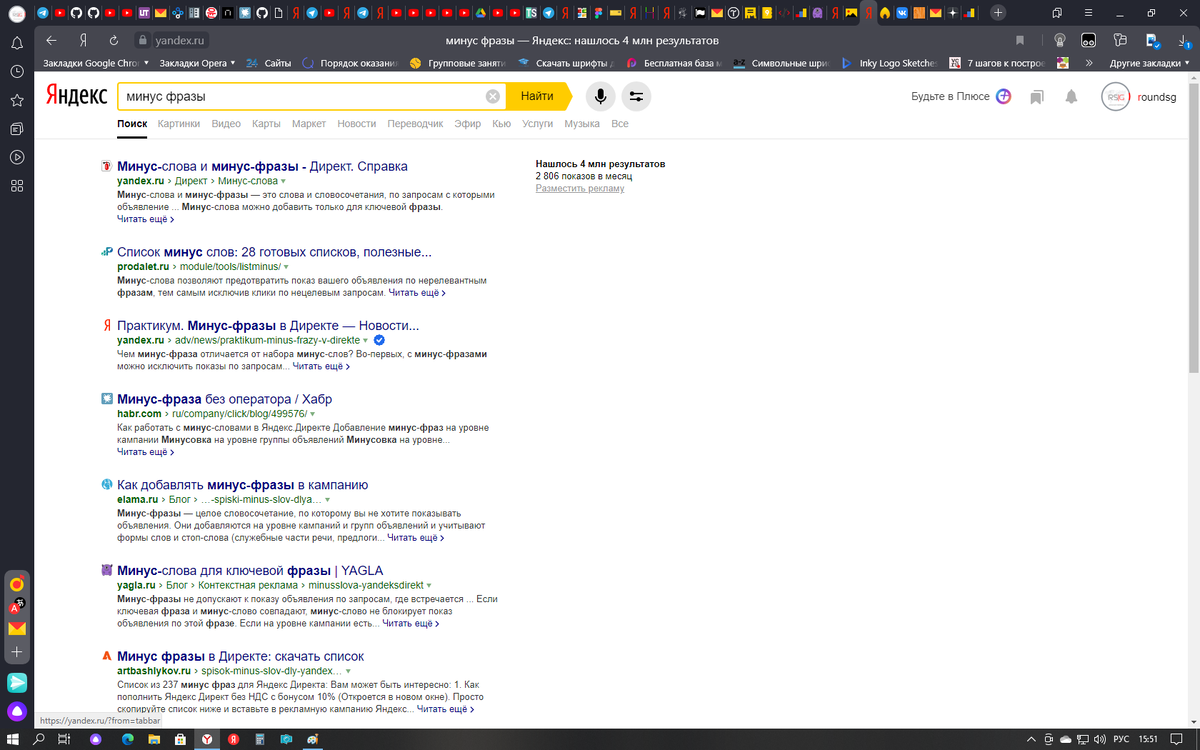The width and height of the screenshot is (1200, 750).
Task: Bookmark this page in address bar
Action: click(x=1020, y=40)
